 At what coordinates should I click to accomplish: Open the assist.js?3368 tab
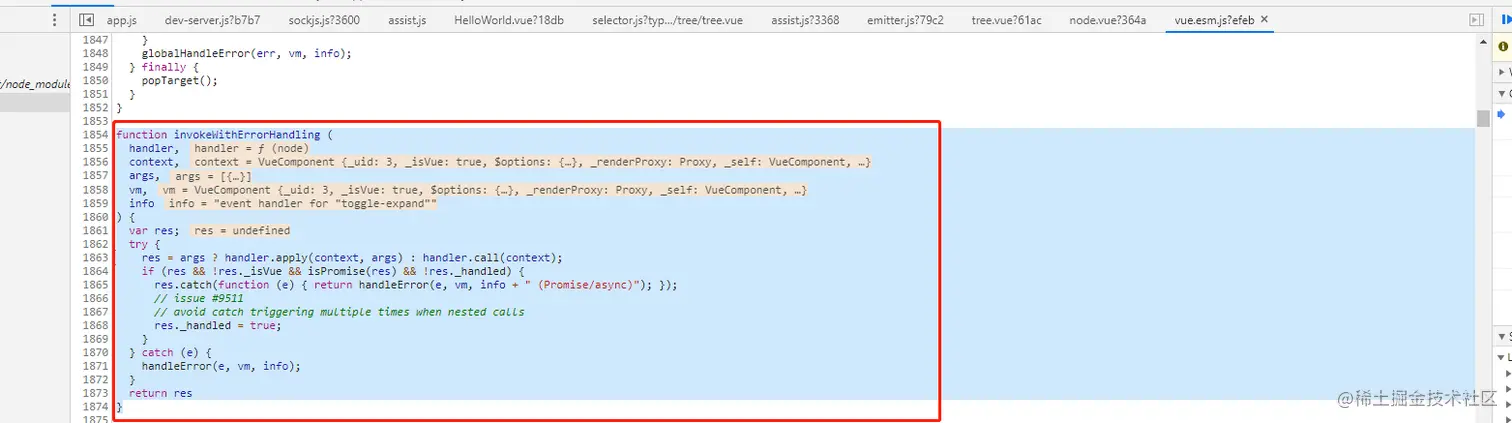click(x=805, y=19)
